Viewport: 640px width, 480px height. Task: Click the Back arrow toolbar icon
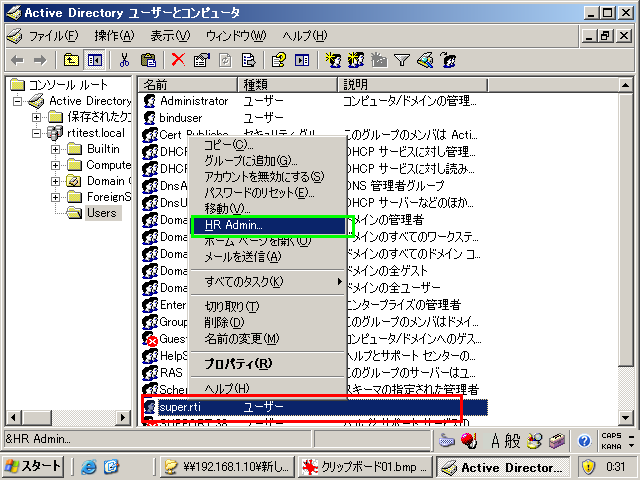17,60
